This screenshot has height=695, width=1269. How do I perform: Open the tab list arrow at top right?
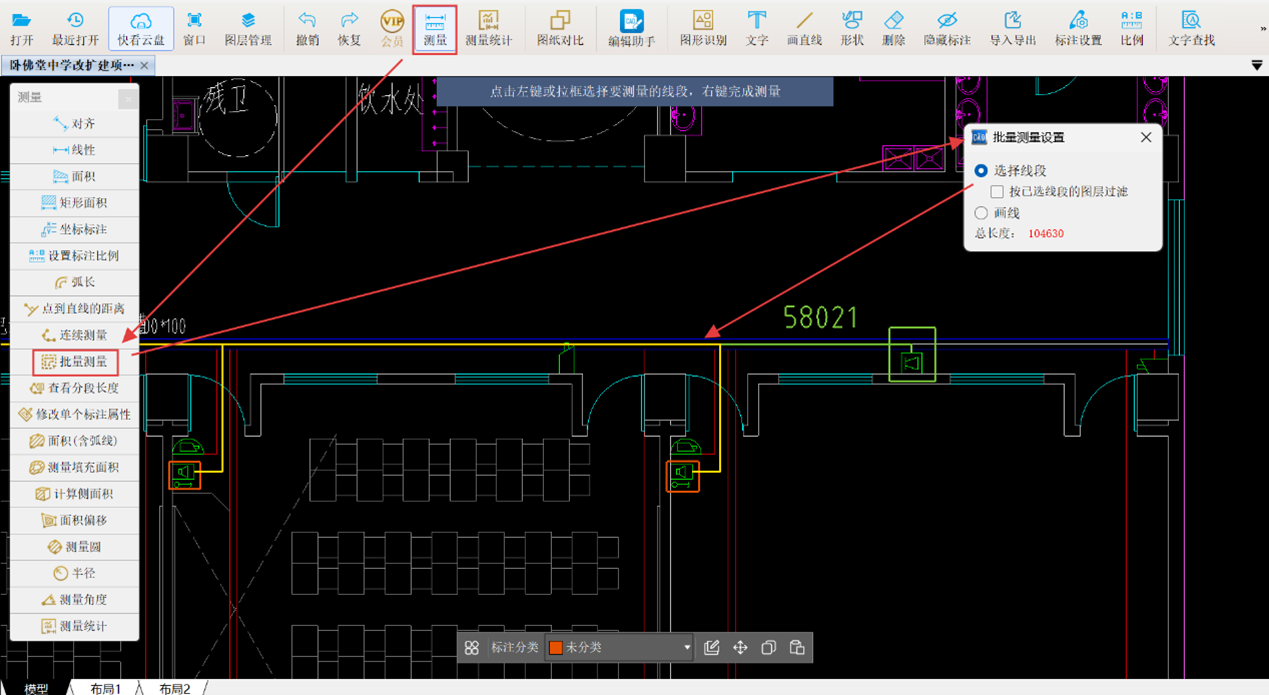click(x=1257, y=66)
